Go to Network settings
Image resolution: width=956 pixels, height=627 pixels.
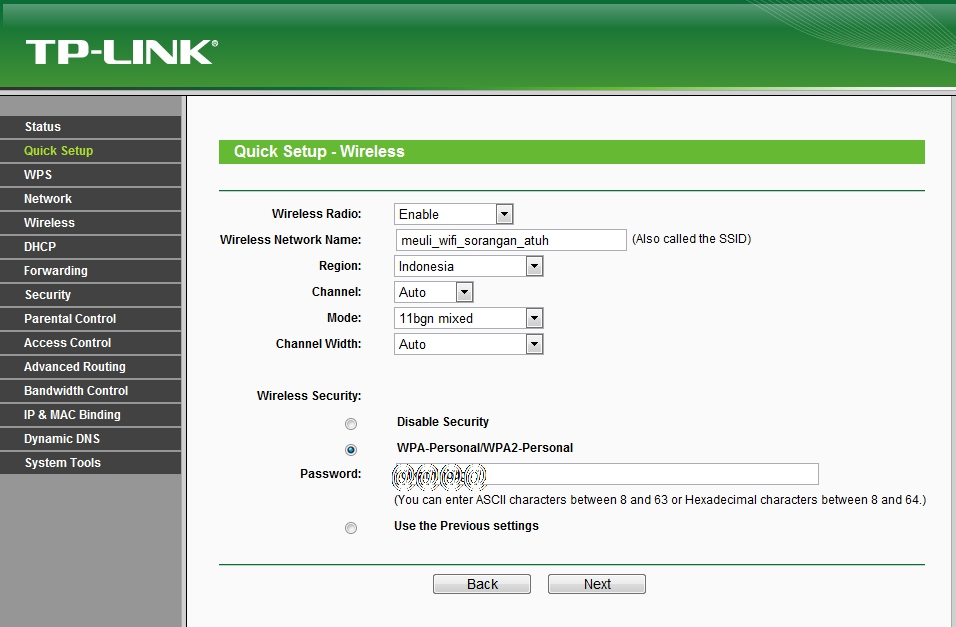pos(90,199)
